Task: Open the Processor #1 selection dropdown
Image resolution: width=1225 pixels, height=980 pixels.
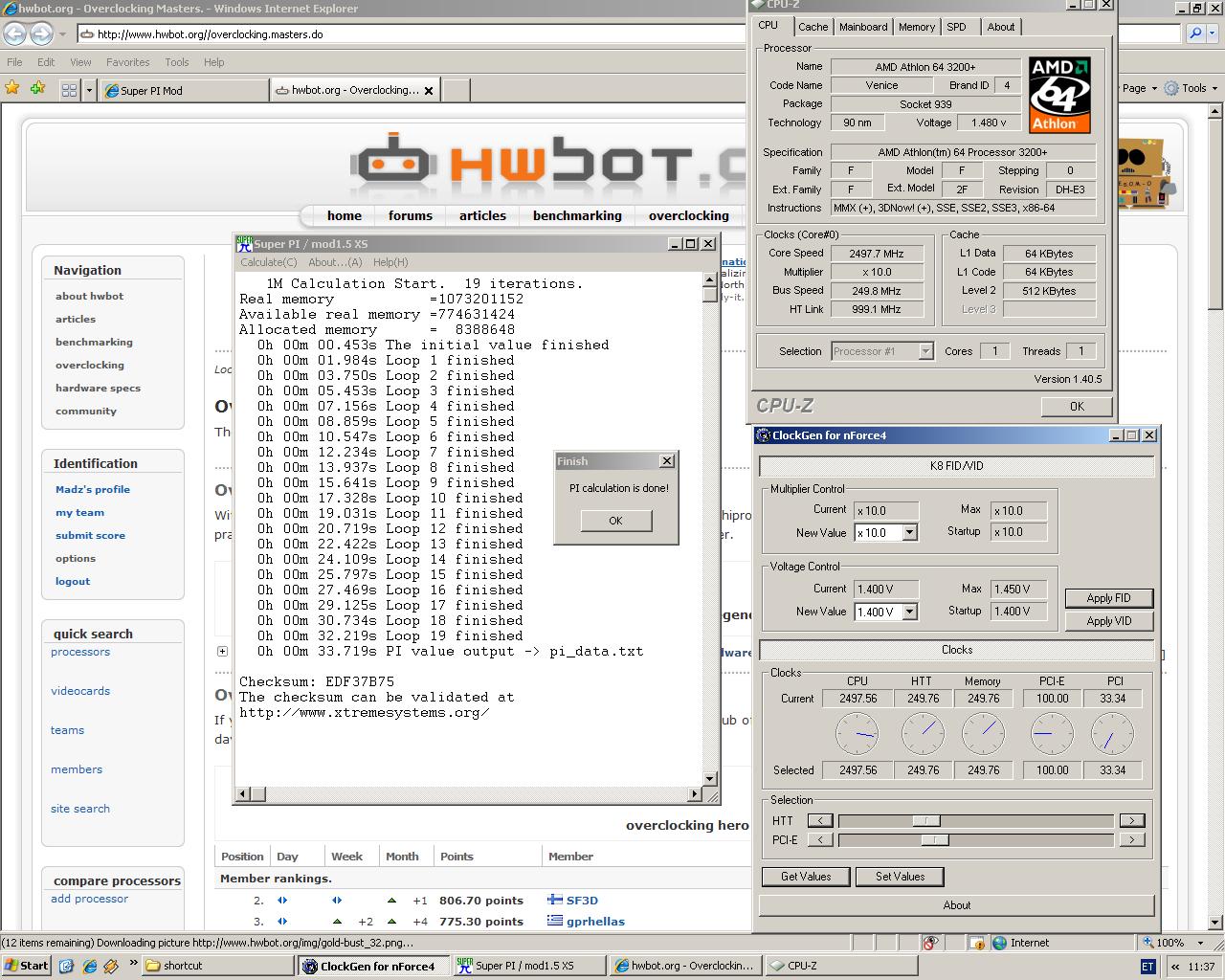Action: 925,351
